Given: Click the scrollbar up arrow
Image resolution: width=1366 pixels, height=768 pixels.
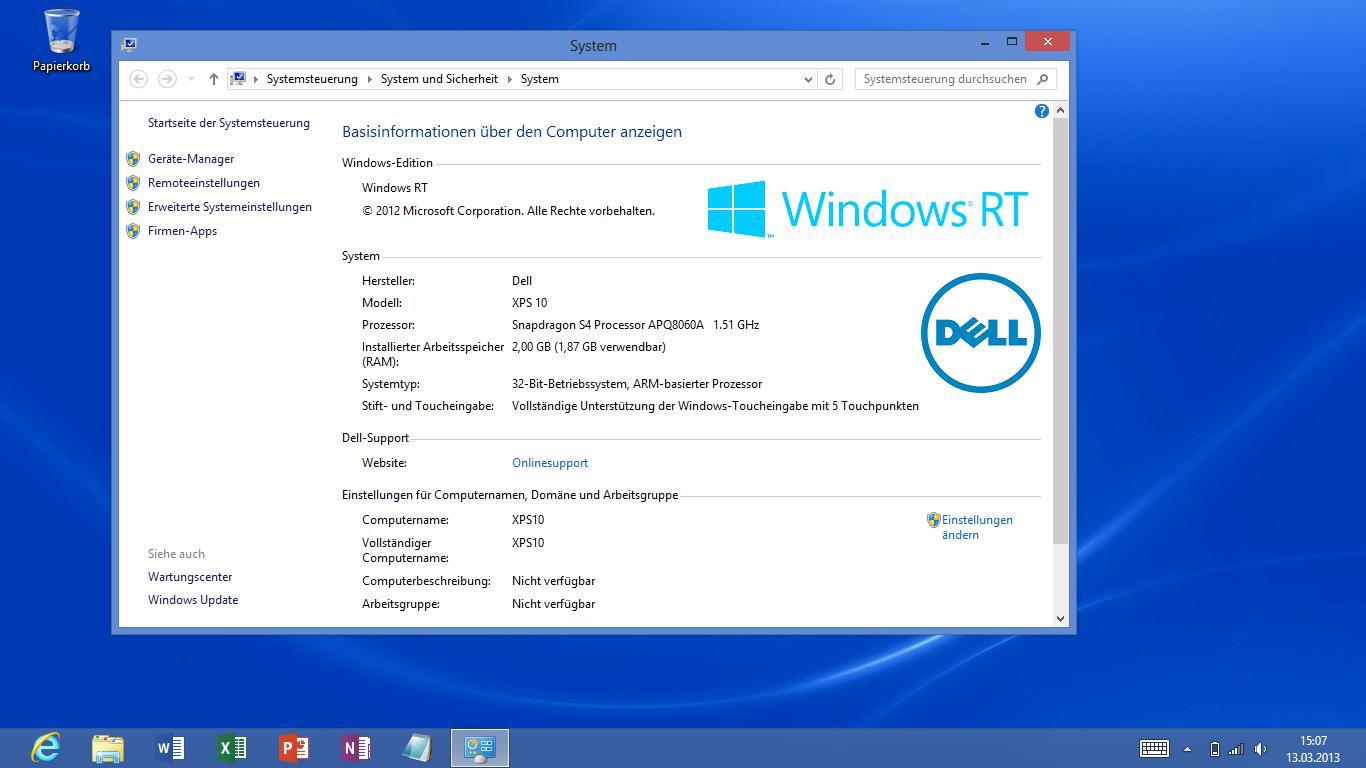Looking at the screenshot, I should (1060, 109).
